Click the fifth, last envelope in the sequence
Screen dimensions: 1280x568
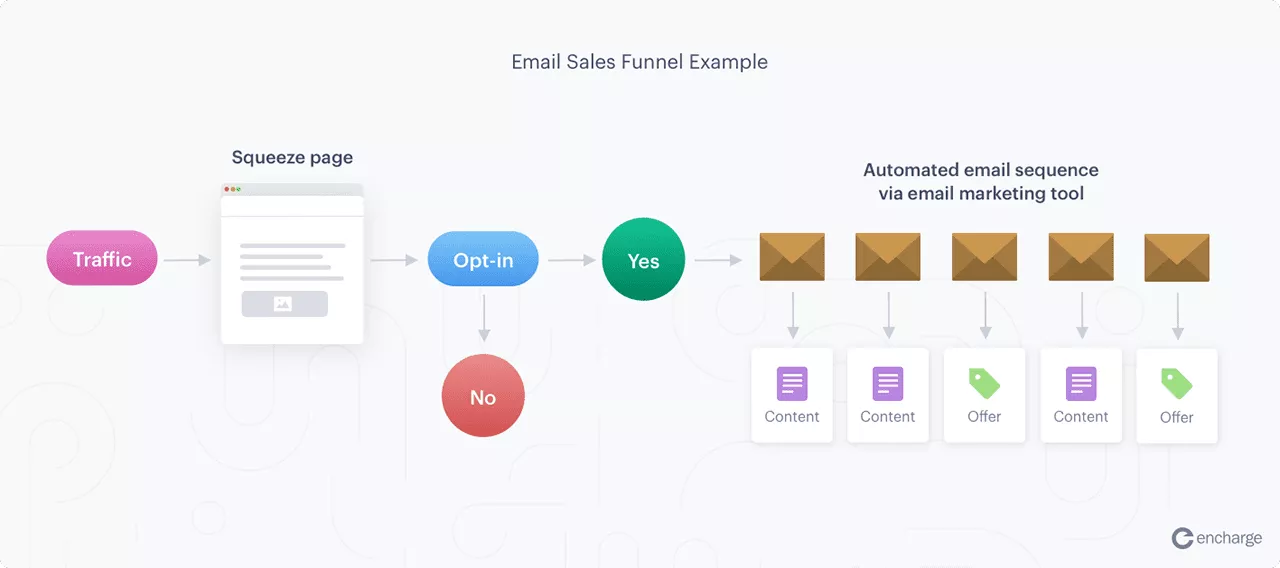(1177, 258)
